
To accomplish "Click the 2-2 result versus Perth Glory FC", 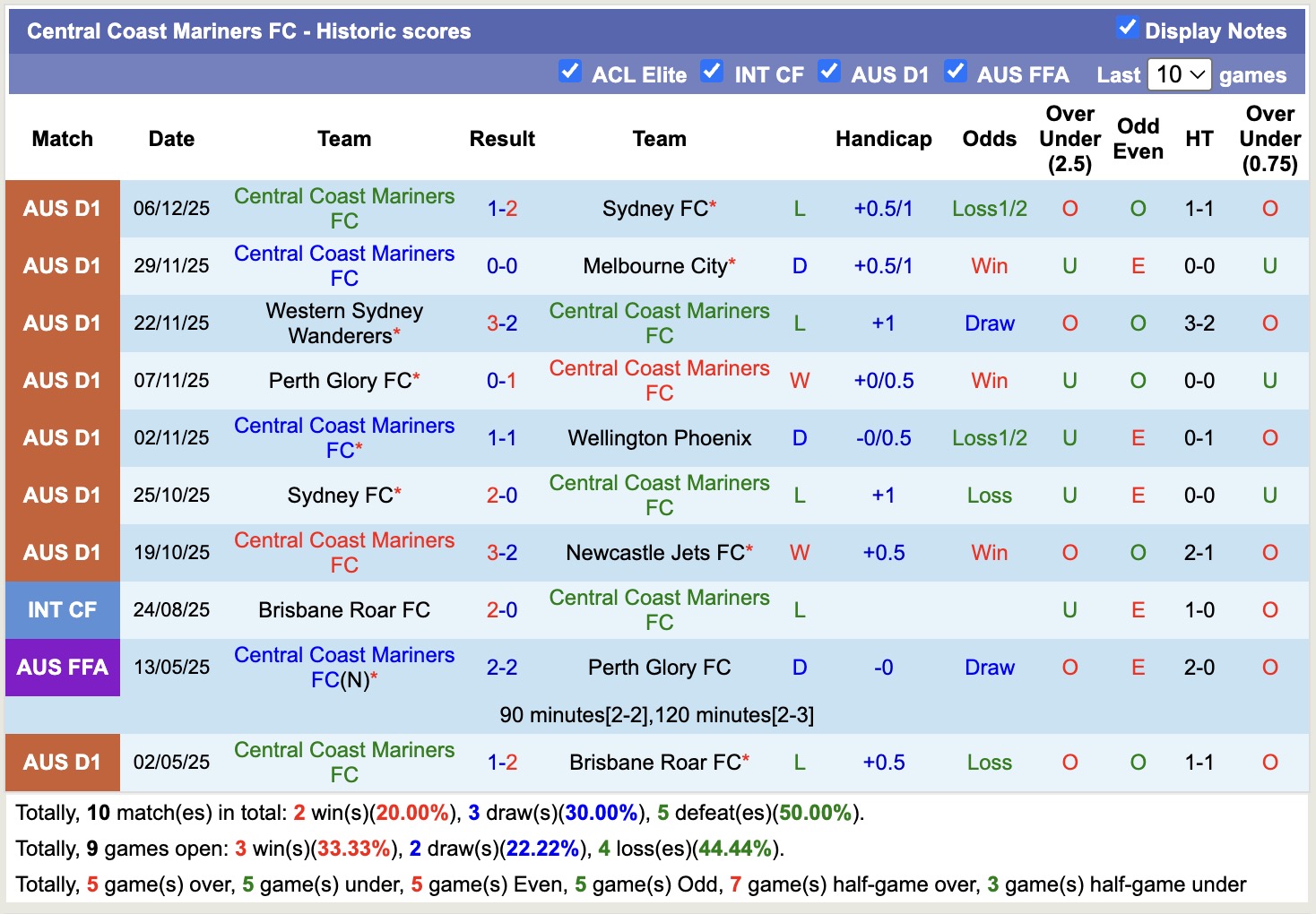I will coord(502,668).
